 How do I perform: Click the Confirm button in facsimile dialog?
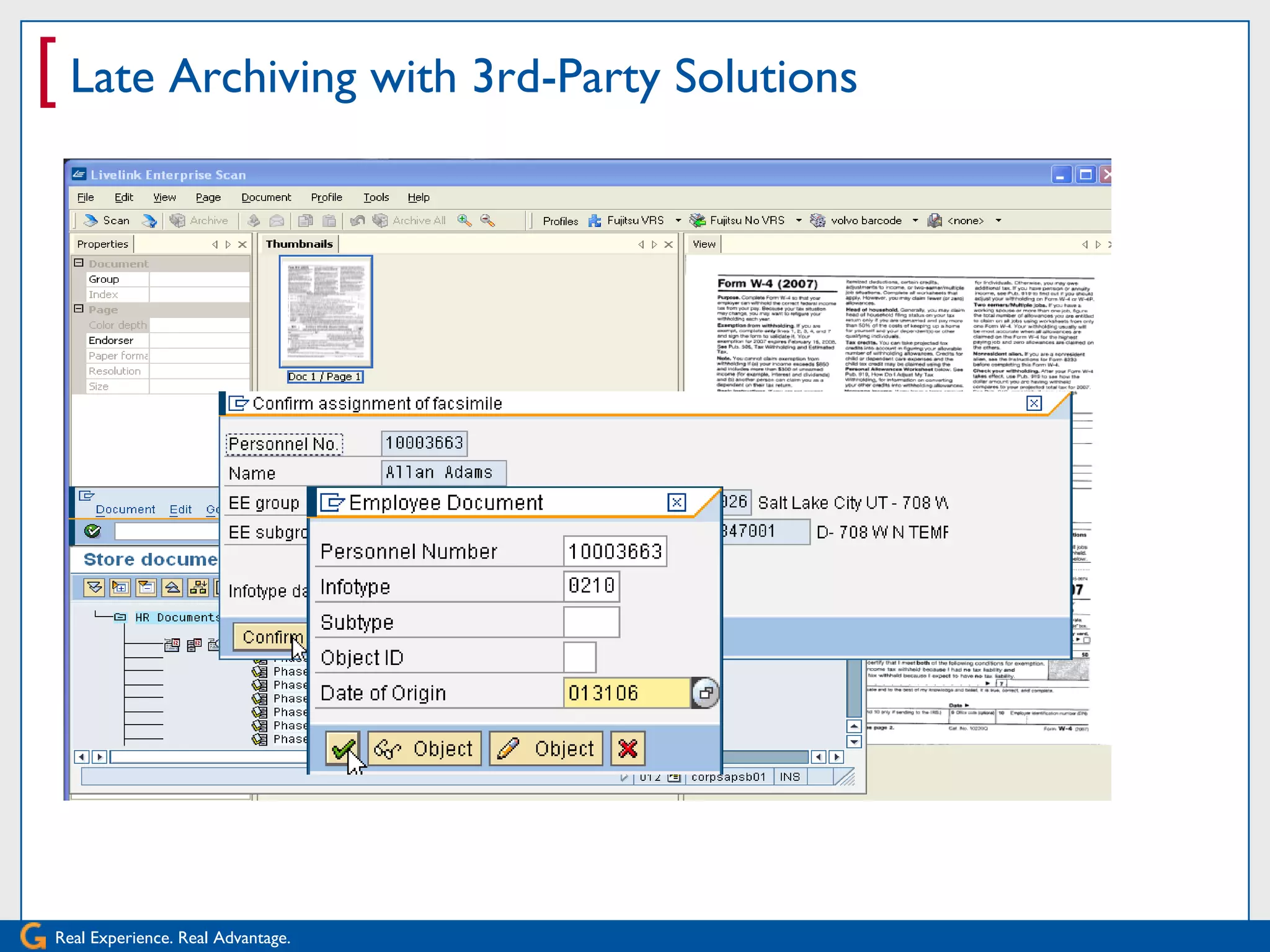tap(270, 637)
